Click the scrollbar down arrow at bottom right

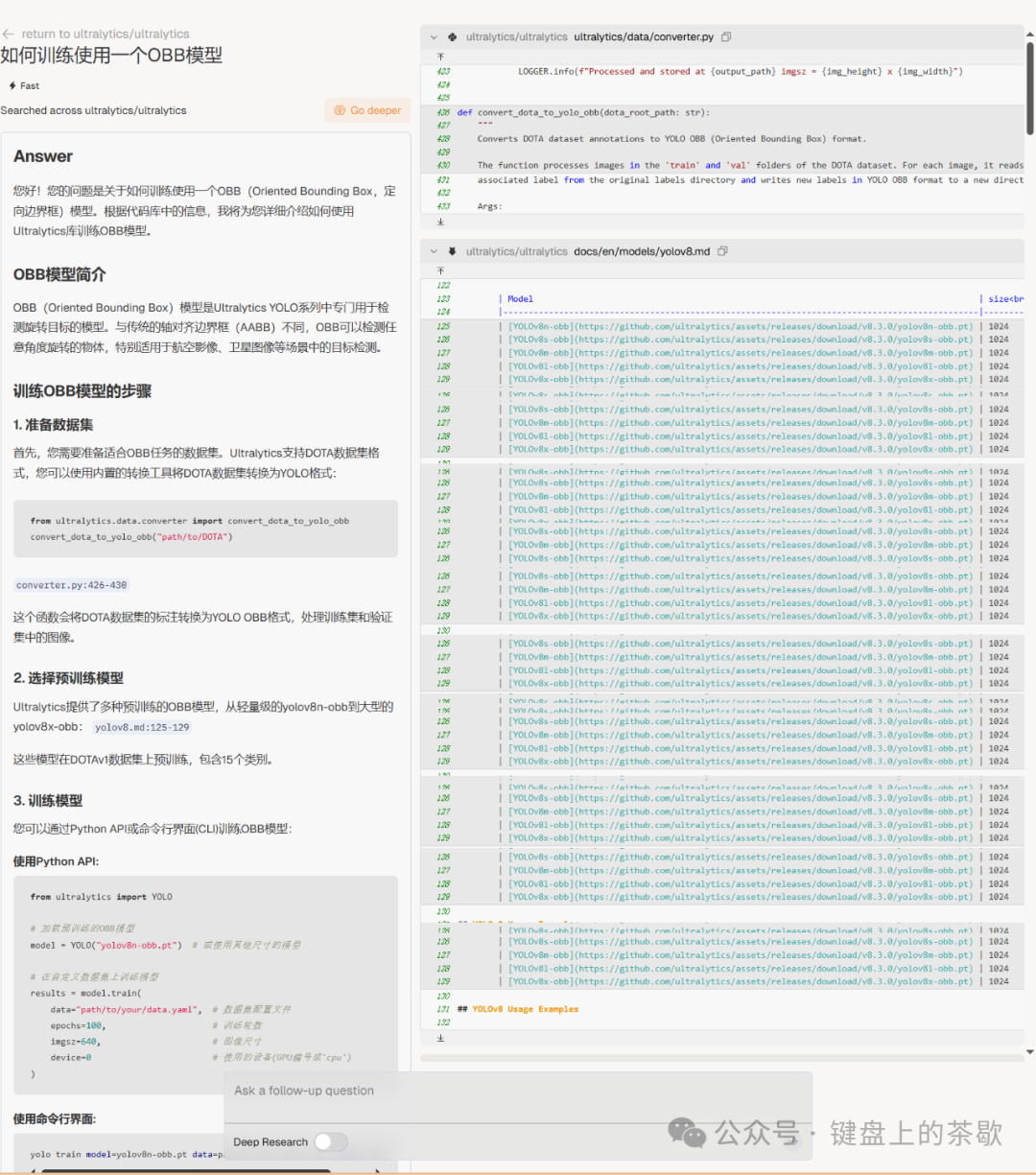click(x=1030, y=1052)
